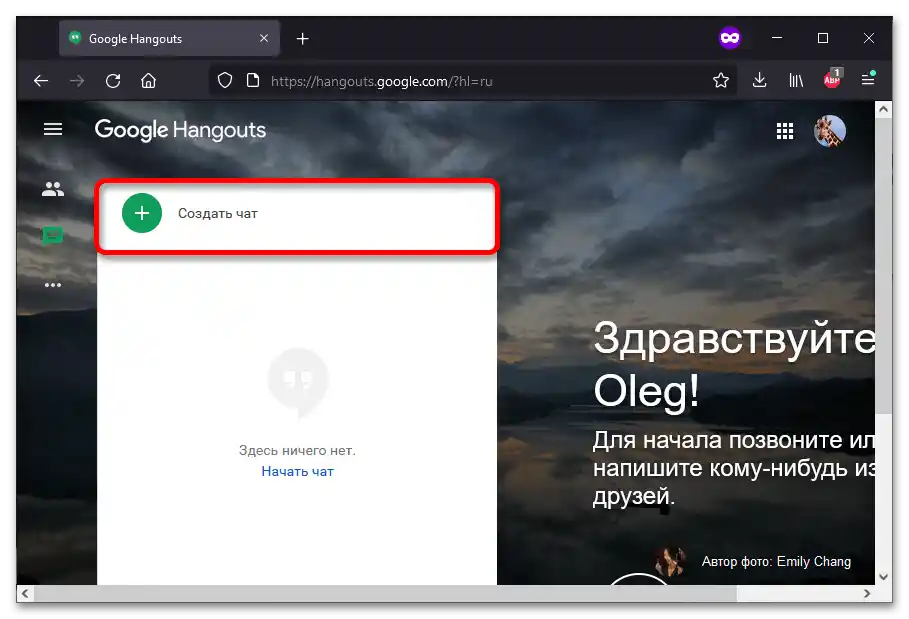Open the Adblock extension icon
The image size is (909, 619).
pos(832,79)
